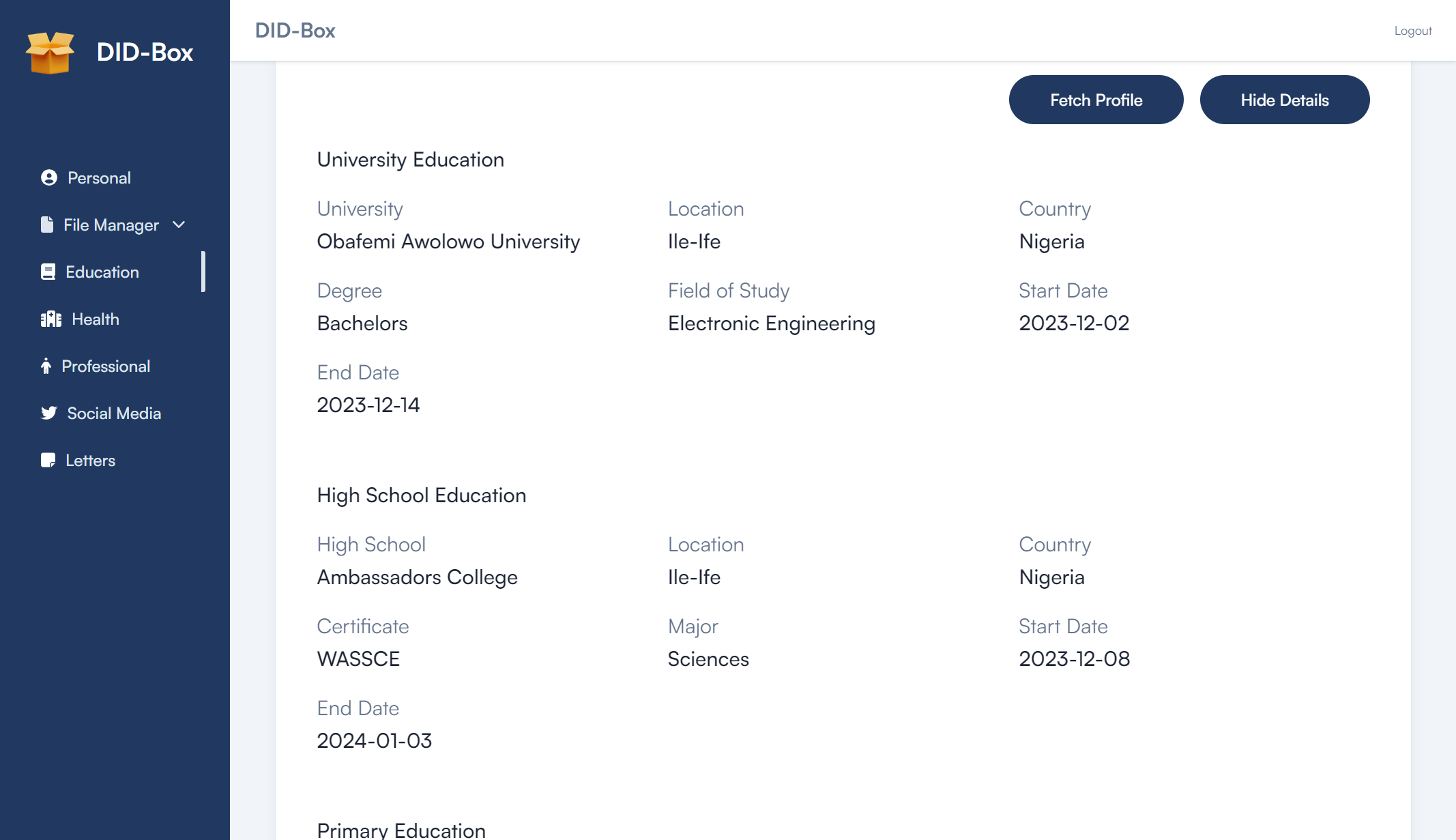Click the DID-Box sidebar brand text
This screenshot has height=840, width=1456.
145,53
